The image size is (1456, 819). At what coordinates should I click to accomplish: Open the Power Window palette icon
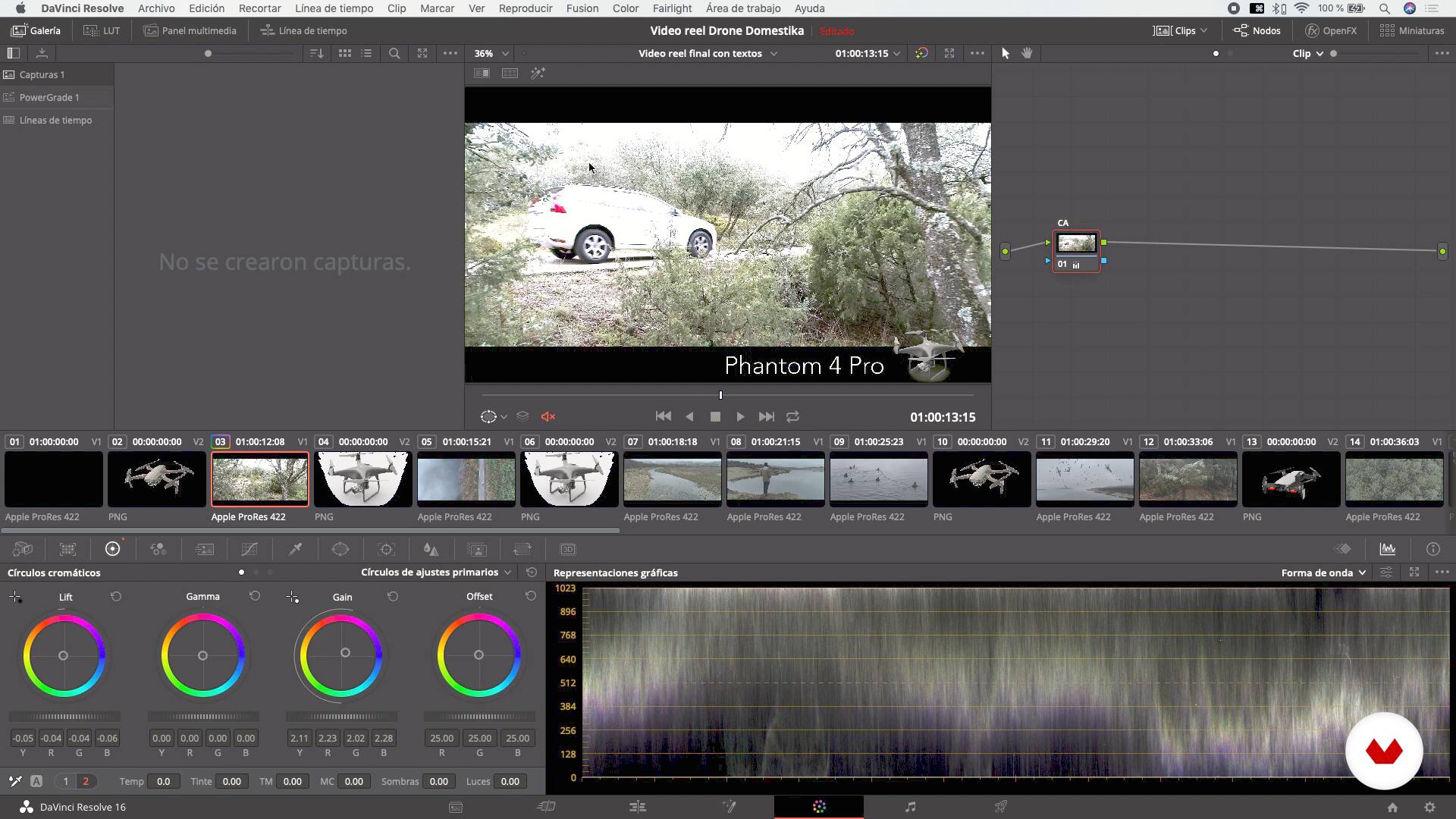(340, 549)
